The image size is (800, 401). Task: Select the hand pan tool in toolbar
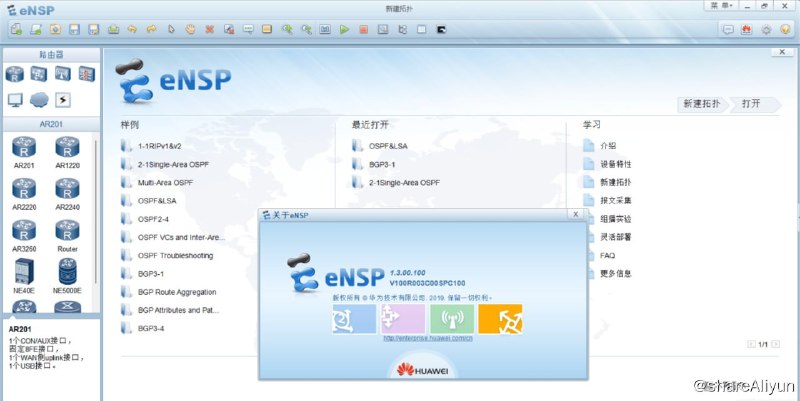point(190,29)
